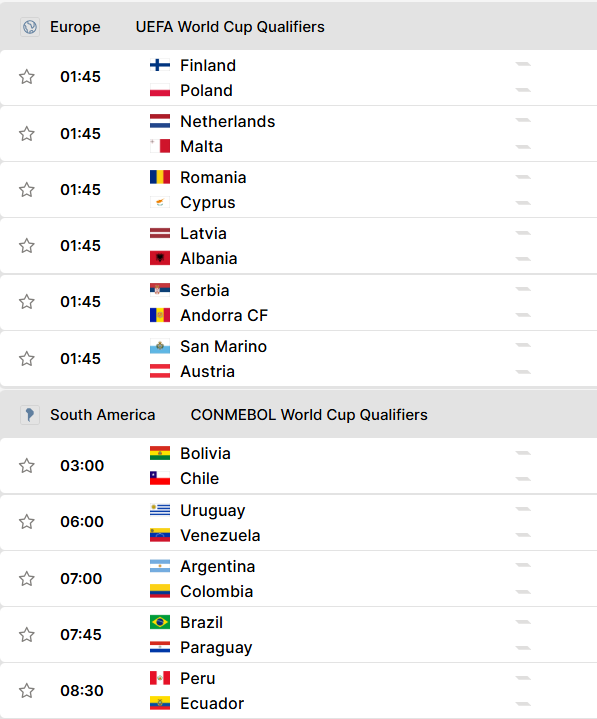Click the South America region icon

pyautogui.click(x=30, y=415)
